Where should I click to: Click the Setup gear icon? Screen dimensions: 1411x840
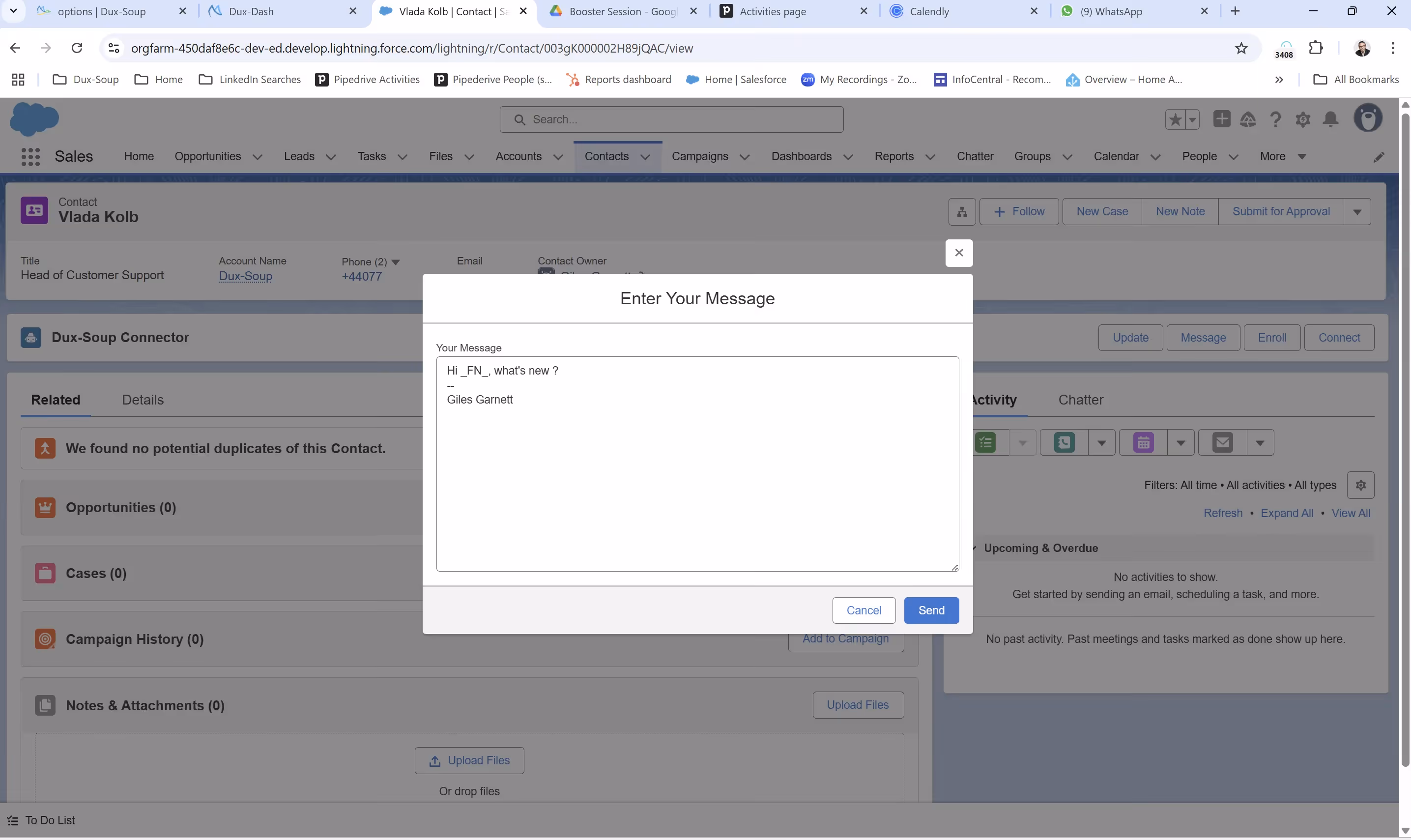1303,119
